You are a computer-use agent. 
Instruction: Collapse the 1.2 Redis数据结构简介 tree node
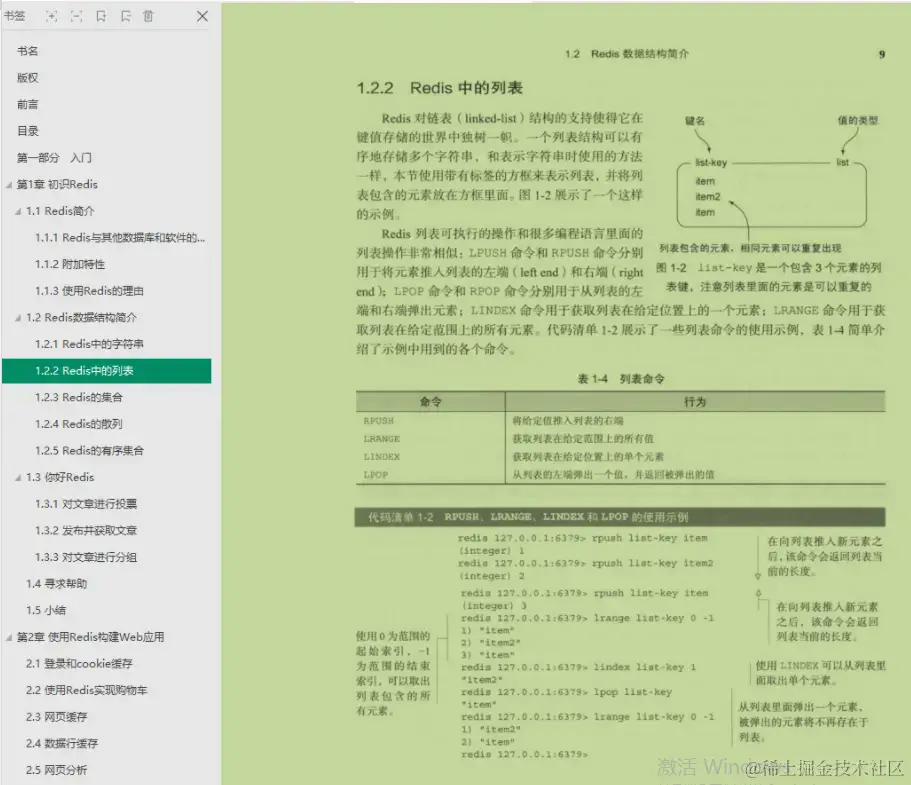(x=18, y=318)
